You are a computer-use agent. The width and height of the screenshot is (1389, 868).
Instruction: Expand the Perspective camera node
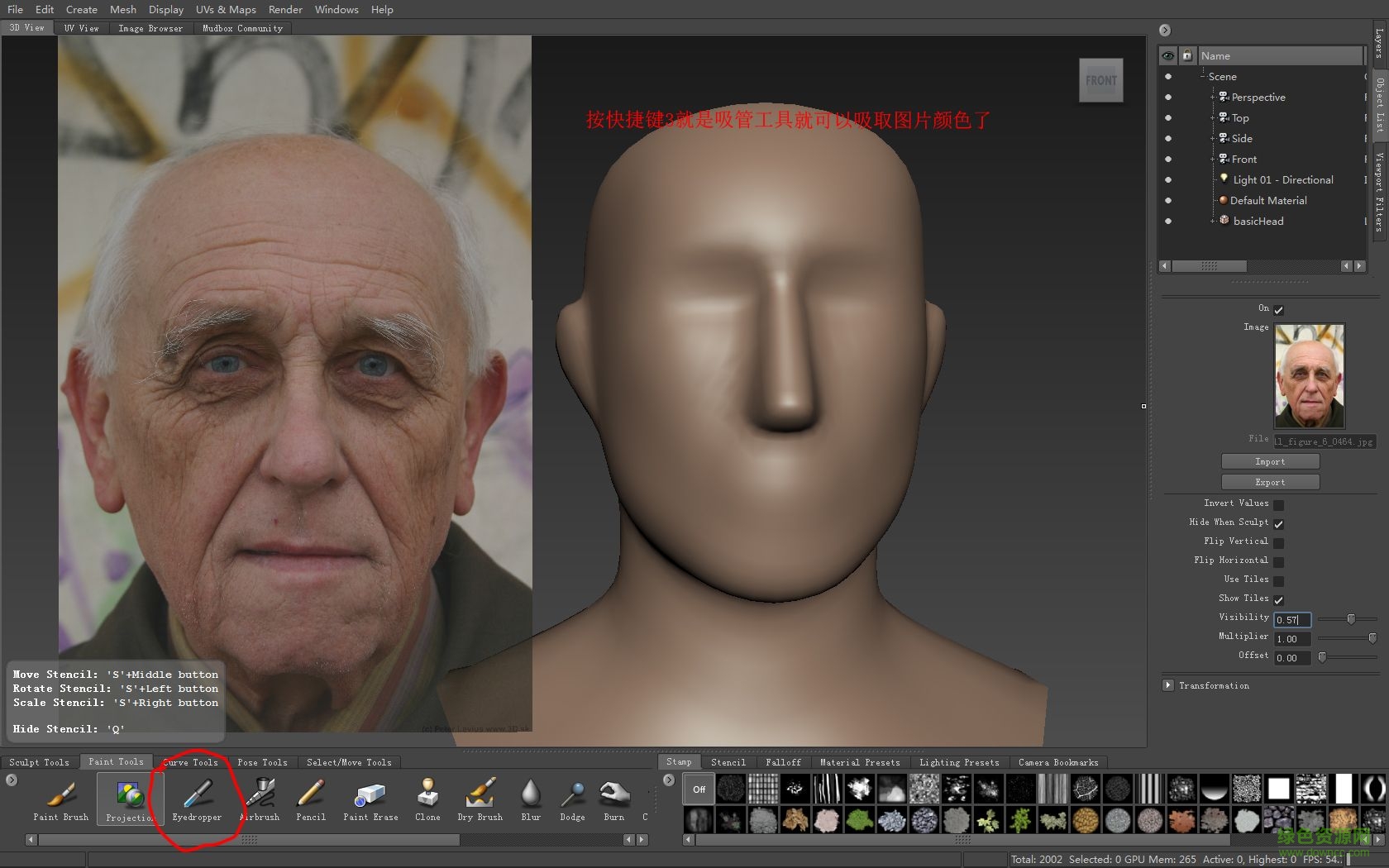point(1212,97)
